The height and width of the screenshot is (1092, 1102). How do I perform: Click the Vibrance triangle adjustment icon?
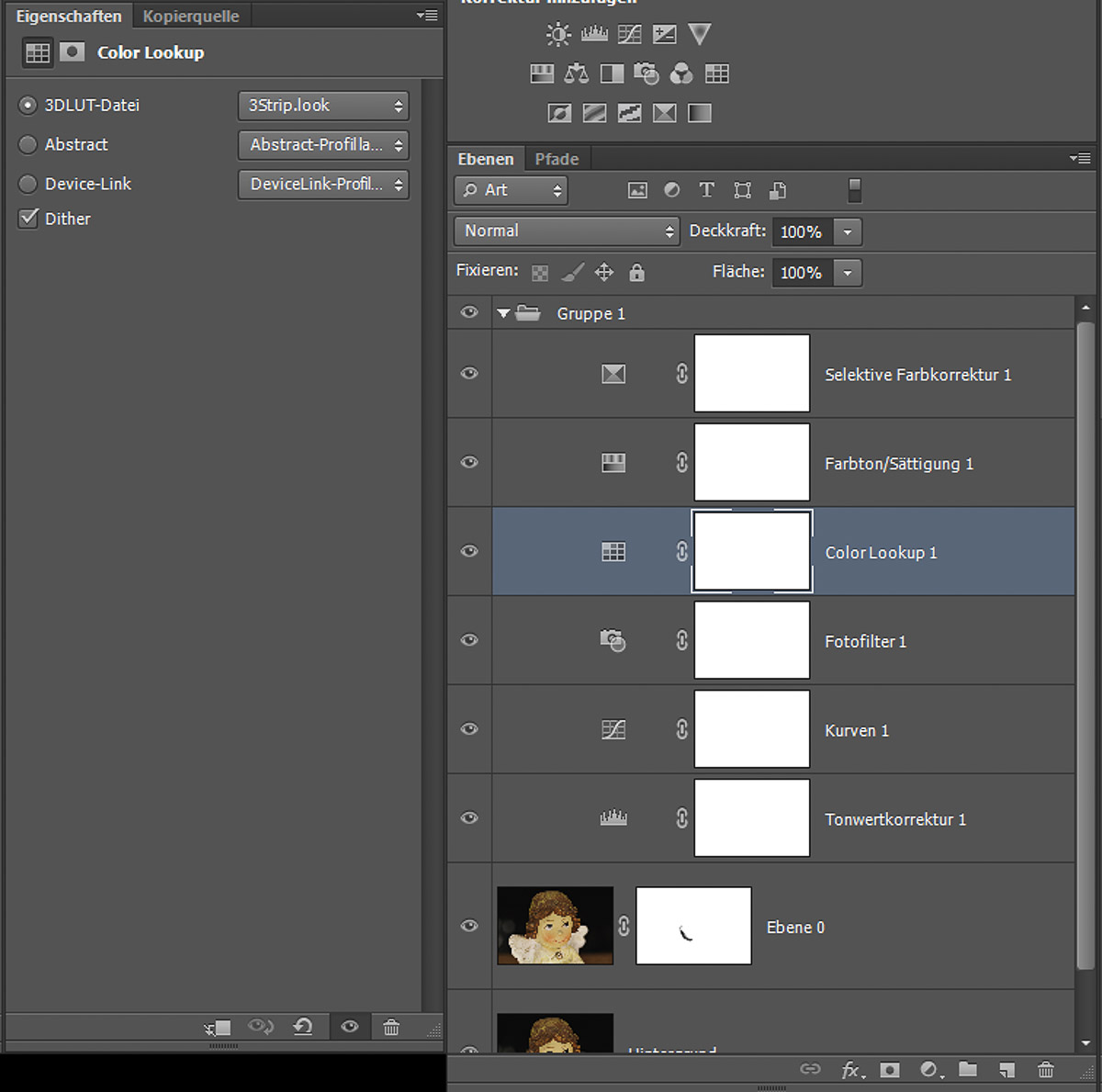[700, 35]
